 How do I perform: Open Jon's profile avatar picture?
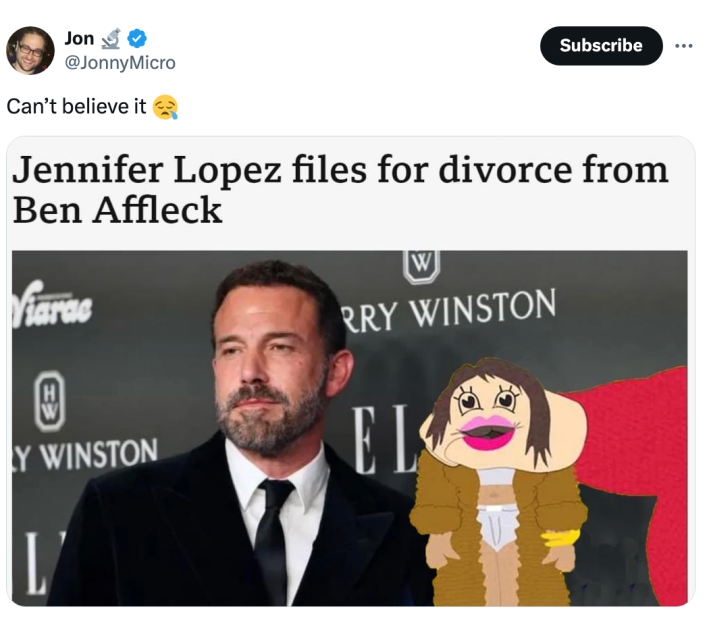[30, 50]
